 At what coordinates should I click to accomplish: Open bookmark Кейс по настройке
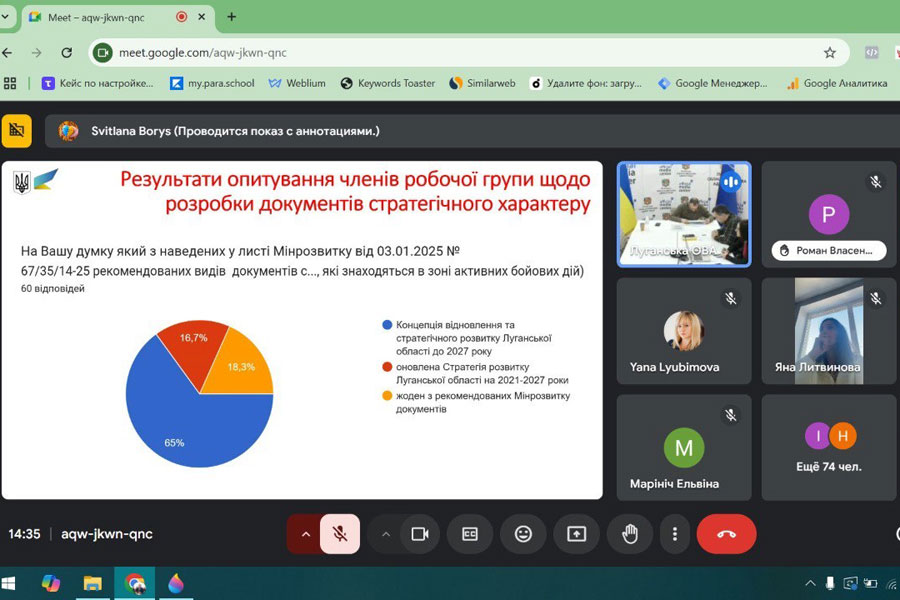(x=98, y=83)
